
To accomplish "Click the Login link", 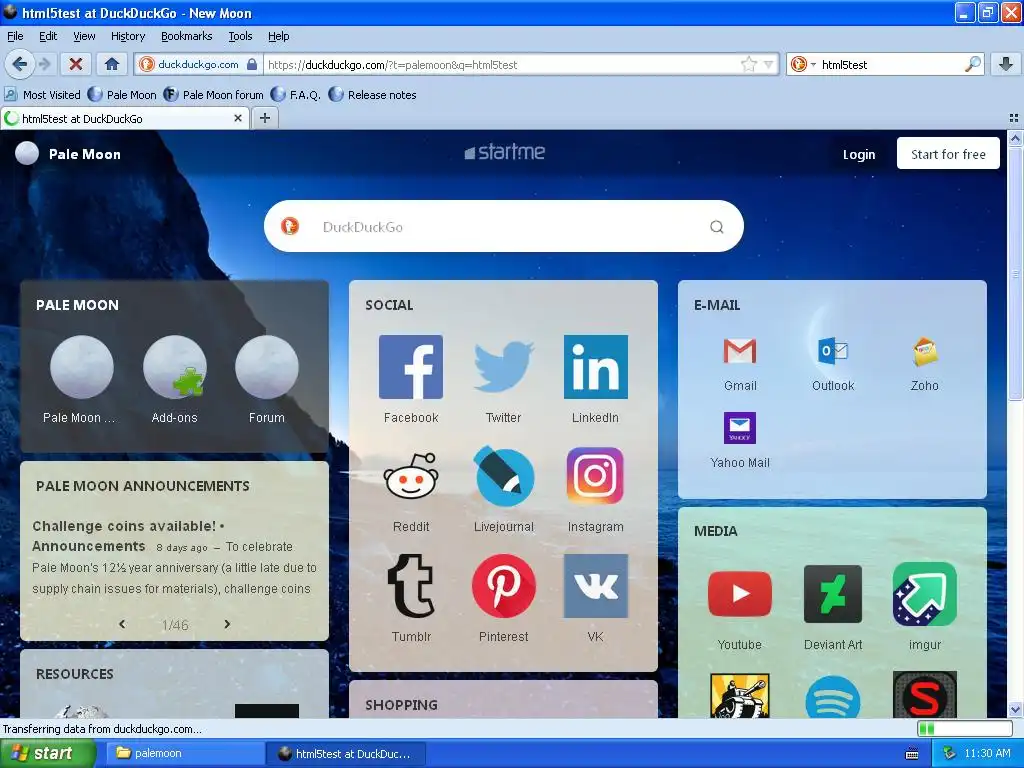I will [858, 154].
